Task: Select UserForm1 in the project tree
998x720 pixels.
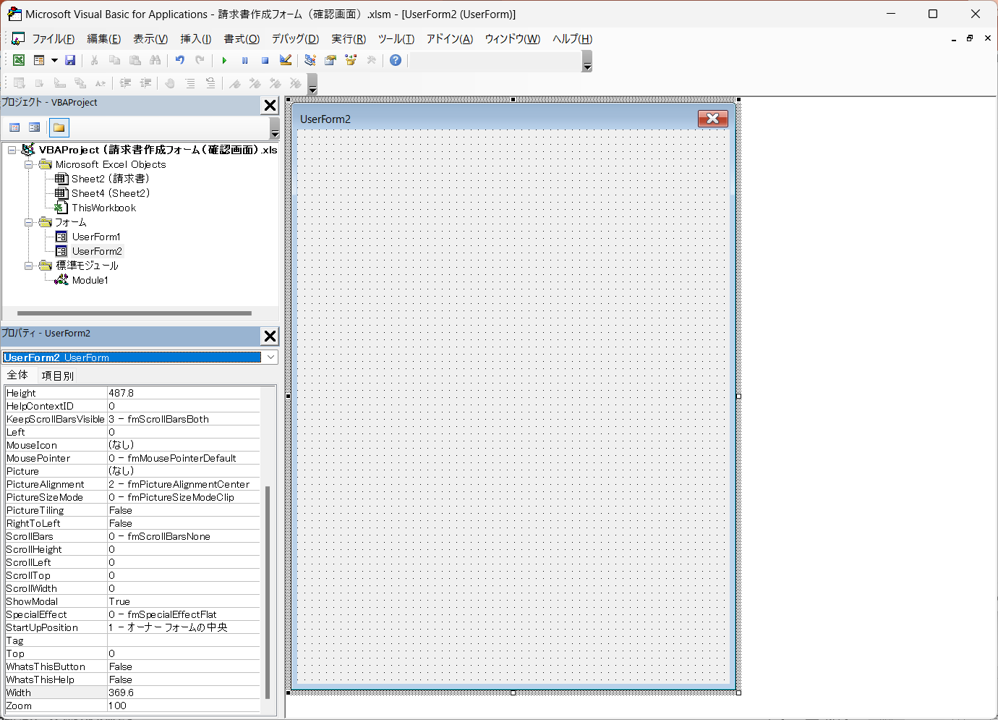Action: pos(96,237)
